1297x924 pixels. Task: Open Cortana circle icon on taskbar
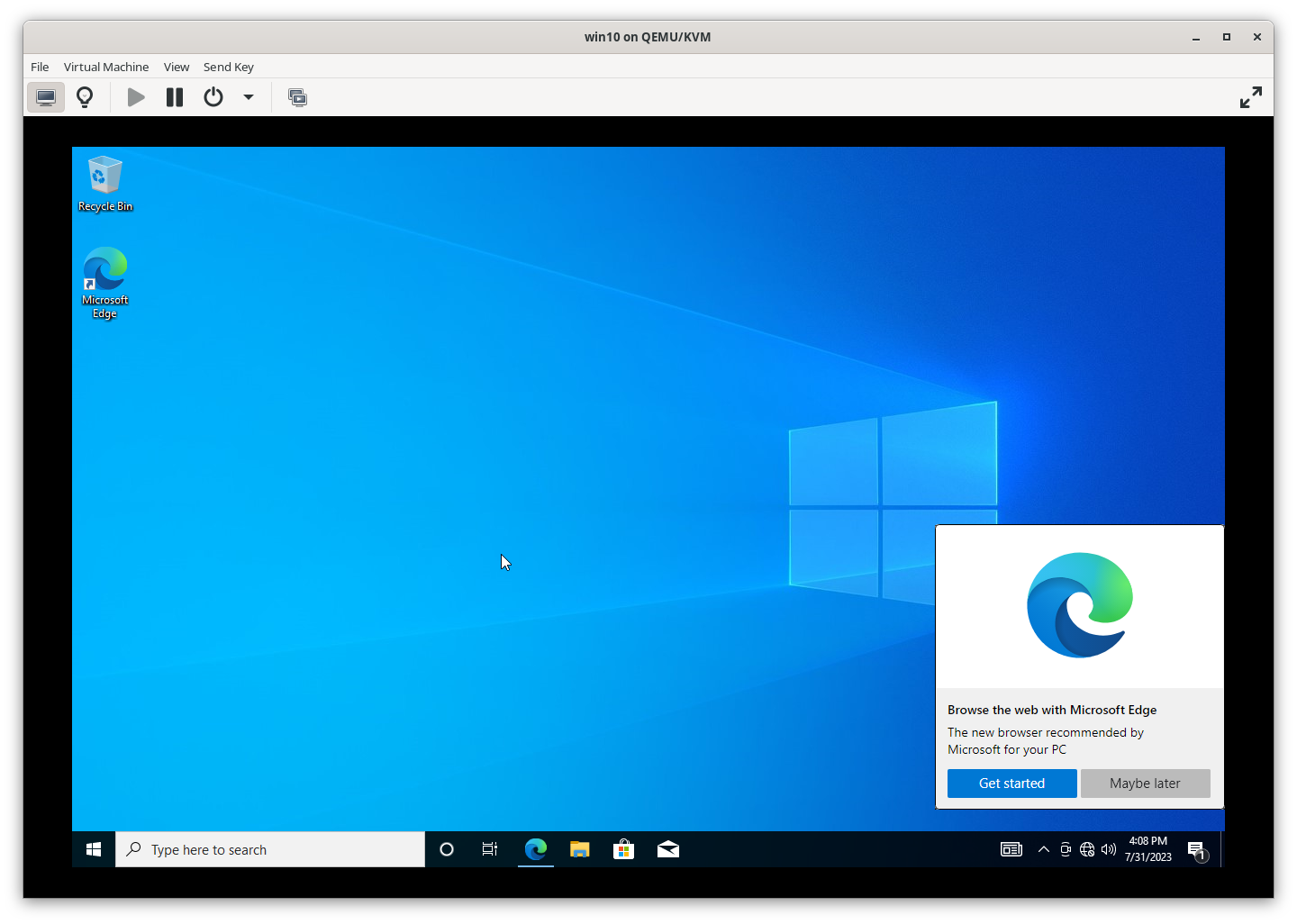[x=446, y=849]
